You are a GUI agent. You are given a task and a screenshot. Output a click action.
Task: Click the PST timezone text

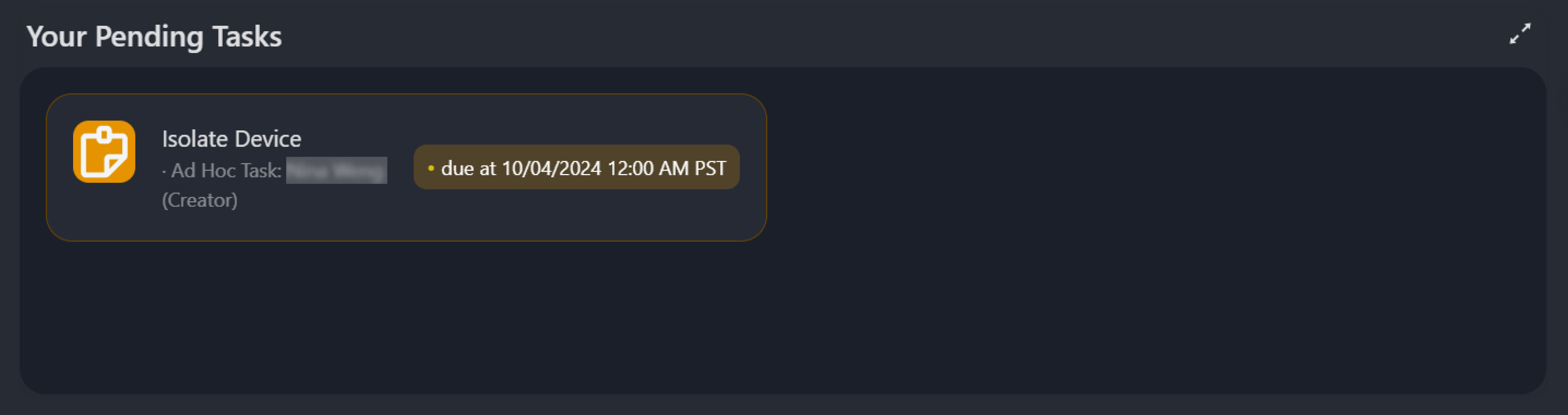coord(710,168)
